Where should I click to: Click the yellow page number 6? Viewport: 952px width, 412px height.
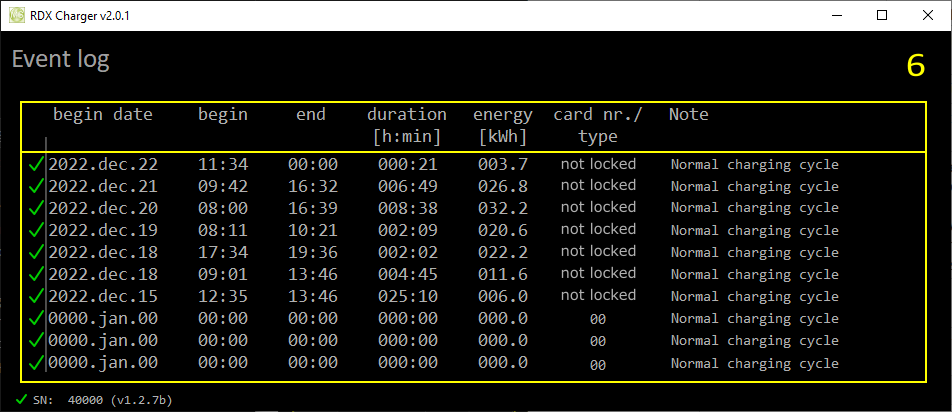[x=915, y=66]
